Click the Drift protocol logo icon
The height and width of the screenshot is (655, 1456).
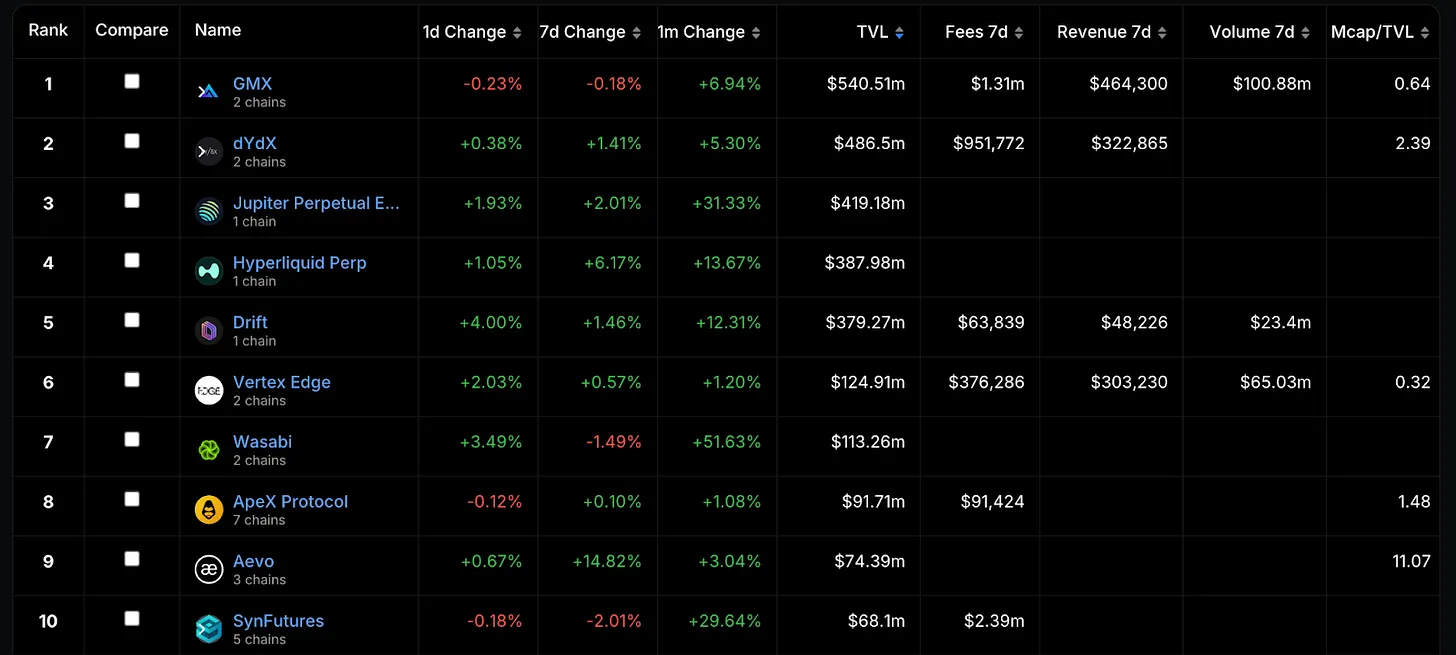(x=208, y=331)
